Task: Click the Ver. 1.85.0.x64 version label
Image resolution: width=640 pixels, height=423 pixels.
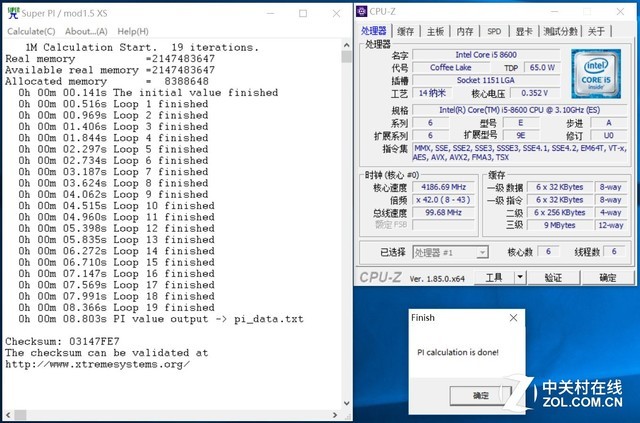Action: pyautogui.click(x=437, y=279)
